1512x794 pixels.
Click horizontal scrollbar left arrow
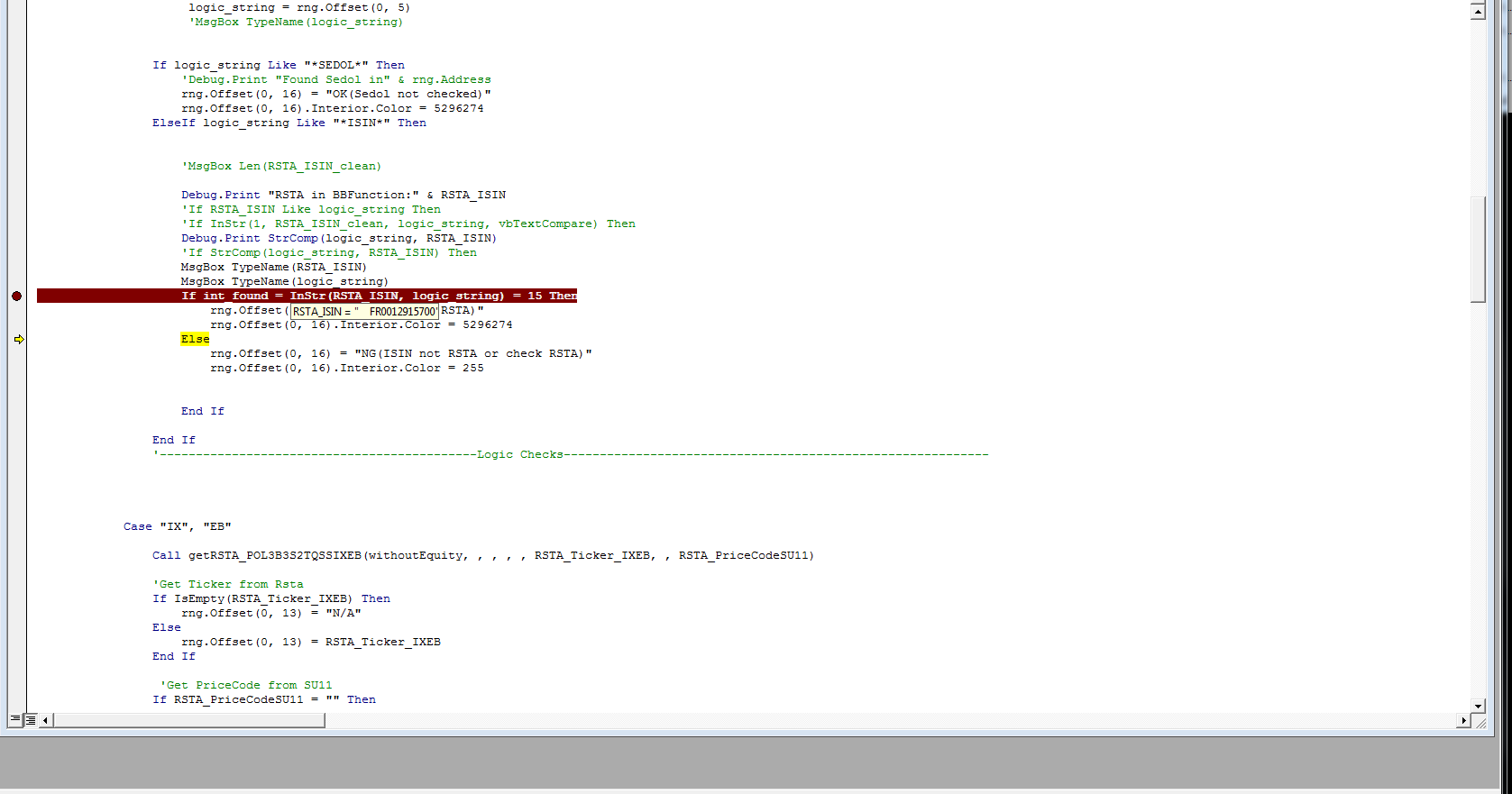[46, 720]
